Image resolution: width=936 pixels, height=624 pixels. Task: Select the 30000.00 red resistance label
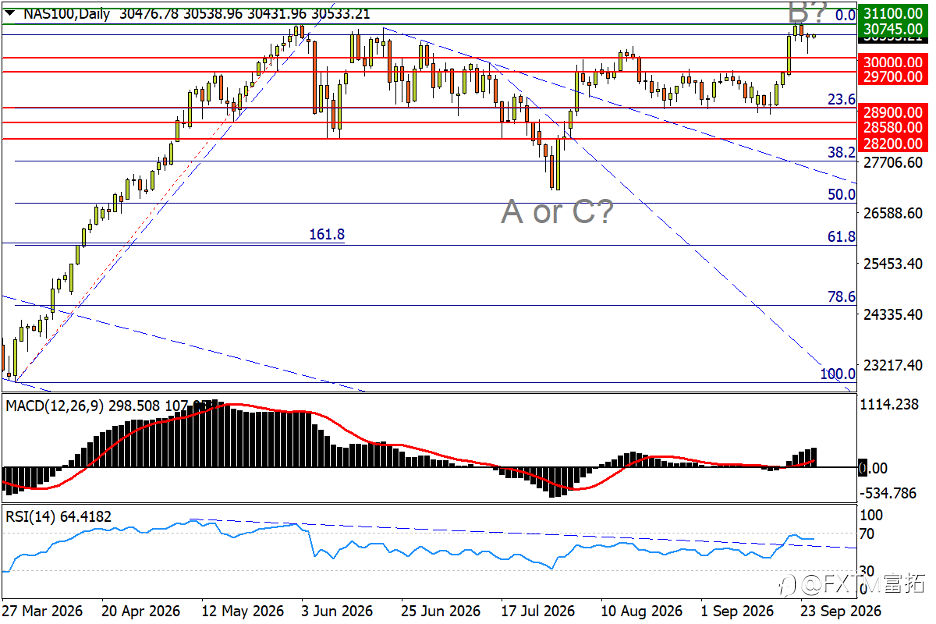pos(892,62)
